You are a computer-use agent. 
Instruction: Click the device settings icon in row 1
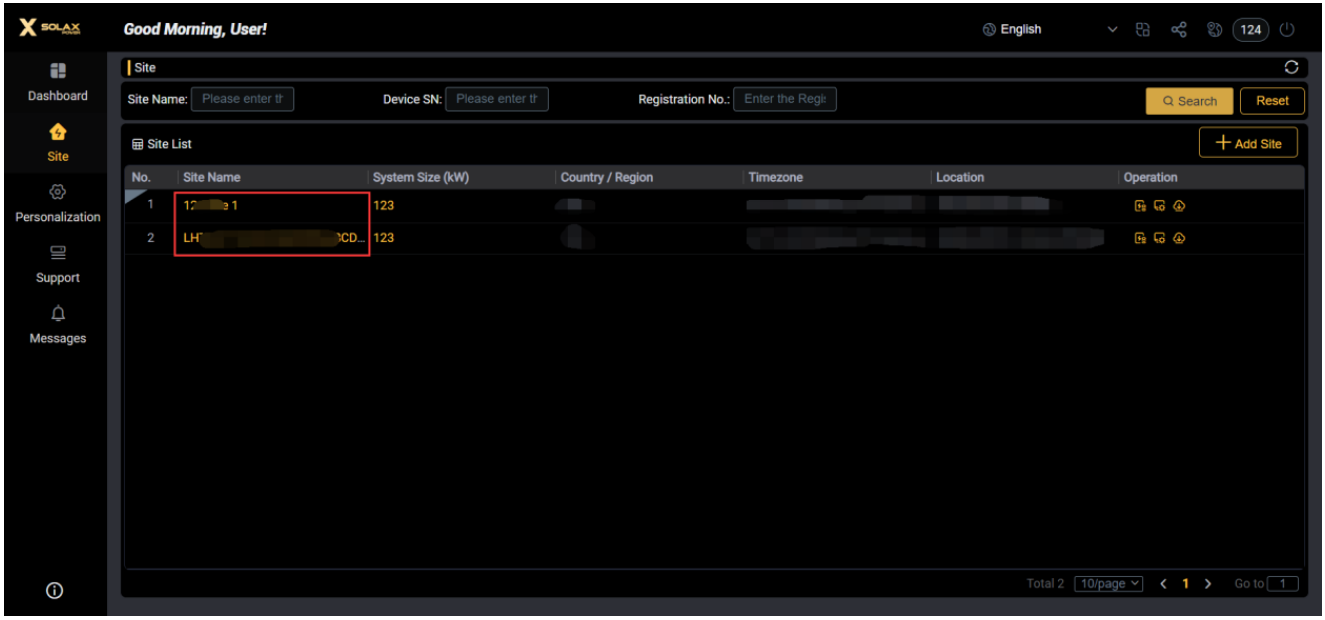[x=1159, y=207]
